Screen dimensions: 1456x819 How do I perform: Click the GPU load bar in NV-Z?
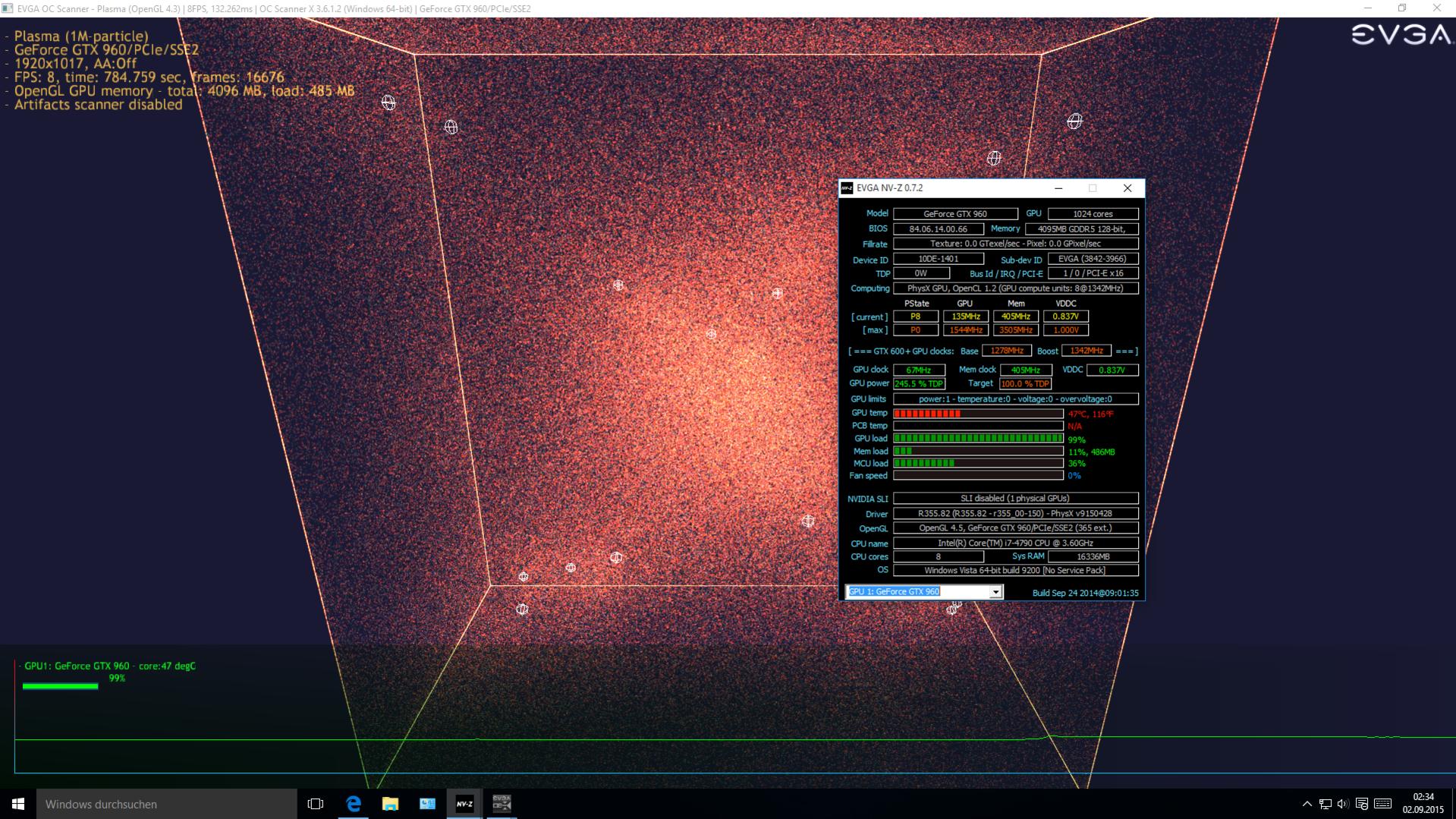tap(978, 439)
